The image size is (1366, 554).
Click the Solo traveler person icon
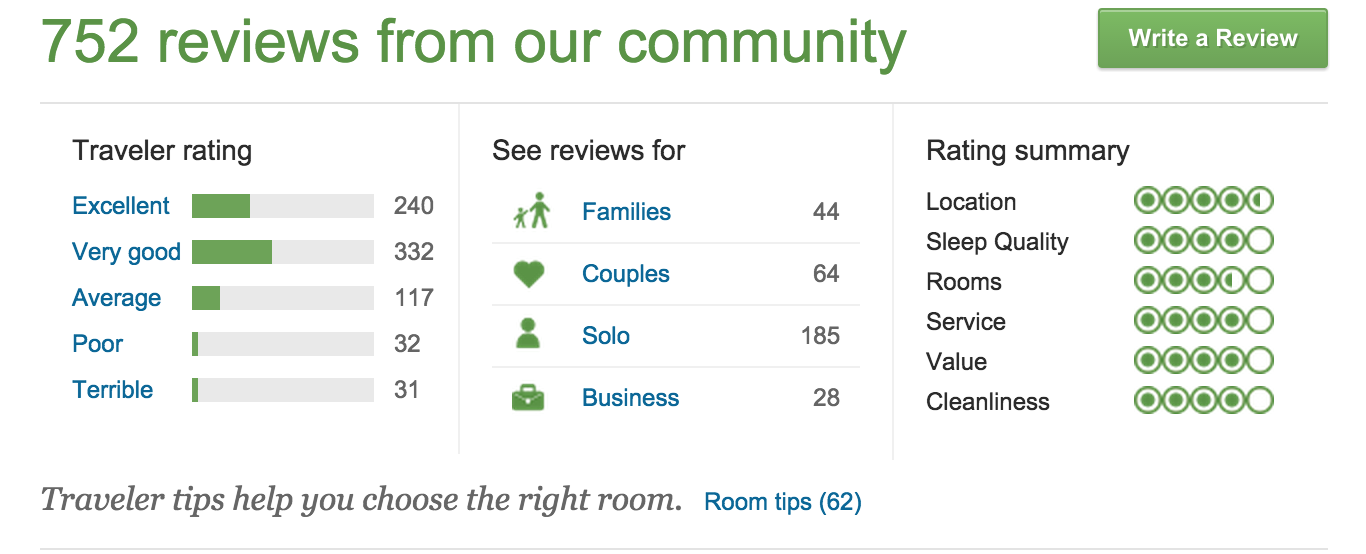coord(528,335)
